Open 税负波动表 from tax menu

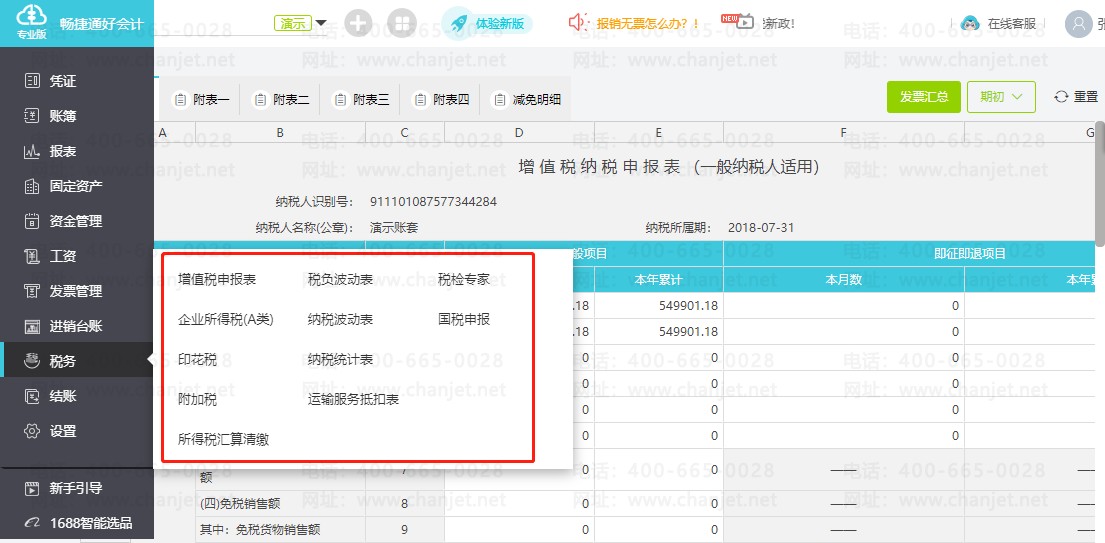340,280
